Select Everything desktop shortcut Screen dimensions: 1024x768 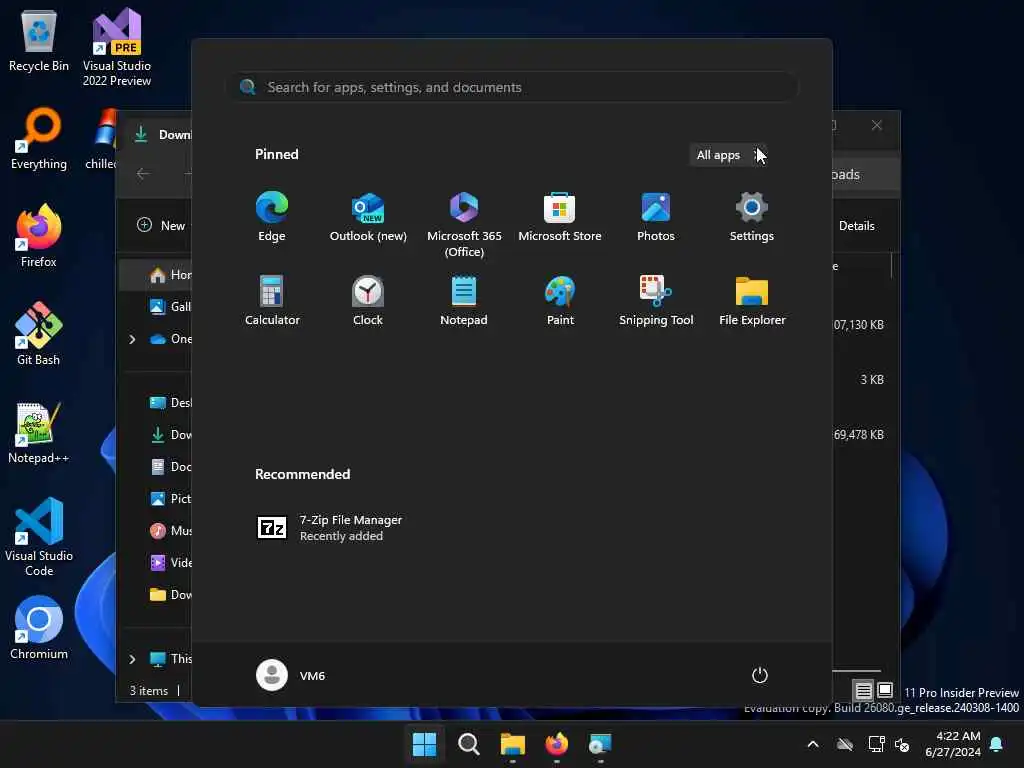tap(39, 138)
